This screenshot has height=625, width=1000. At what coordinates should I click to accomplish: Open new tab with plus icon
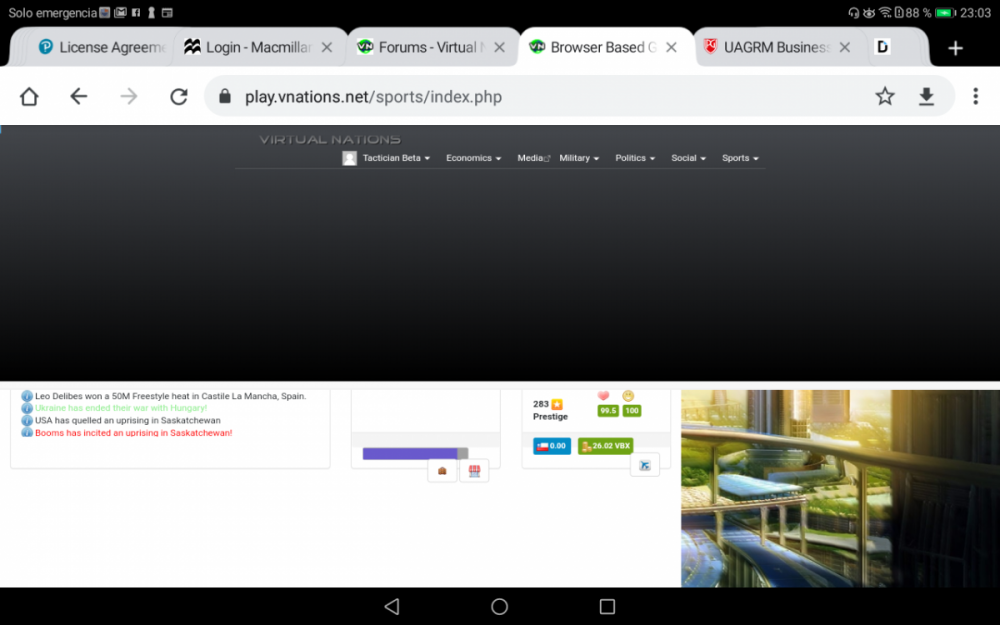pos(955,48)
